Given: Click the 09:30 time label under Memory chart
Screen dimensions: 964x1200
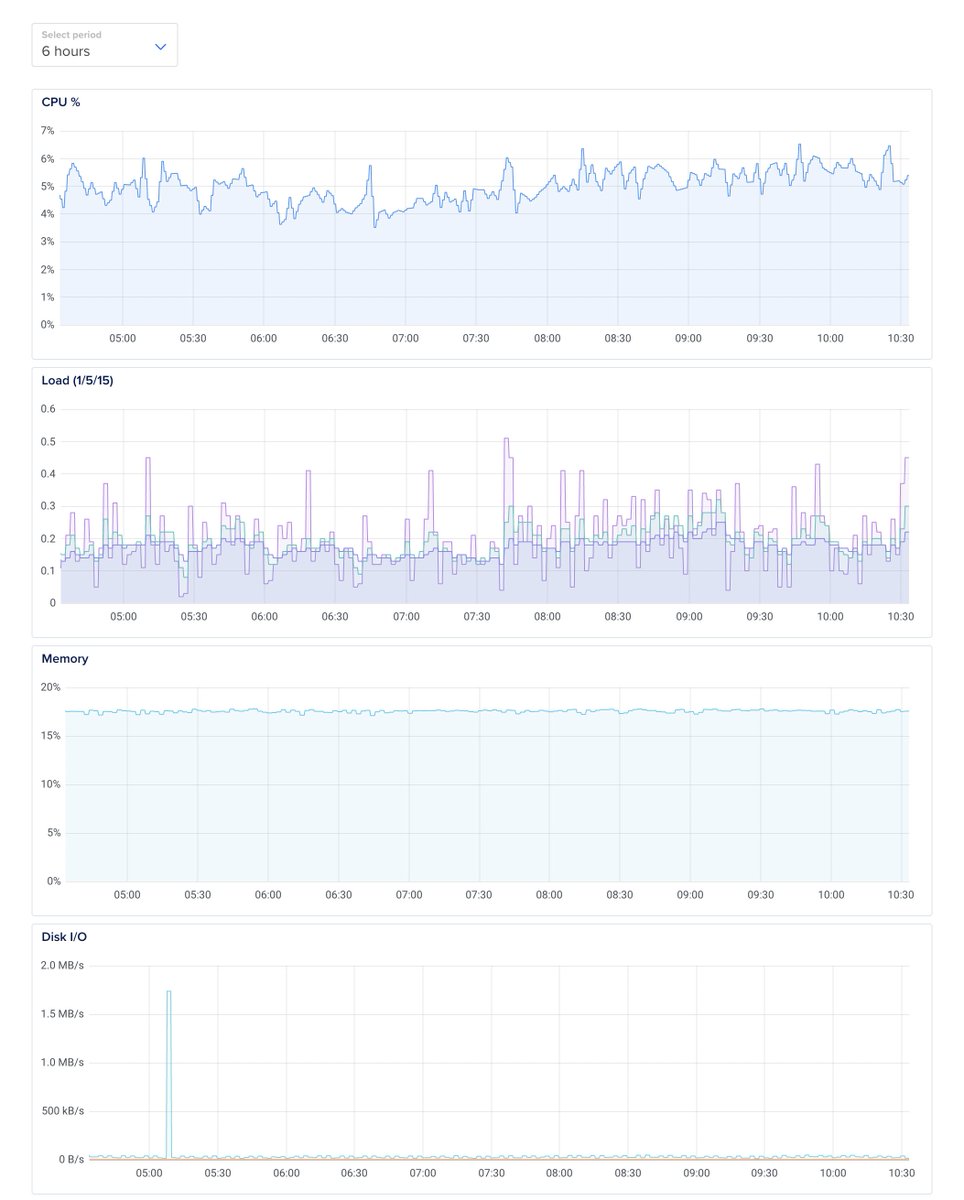Looking at the screenshot, I should pyautogui.click(x=761, y=894).
